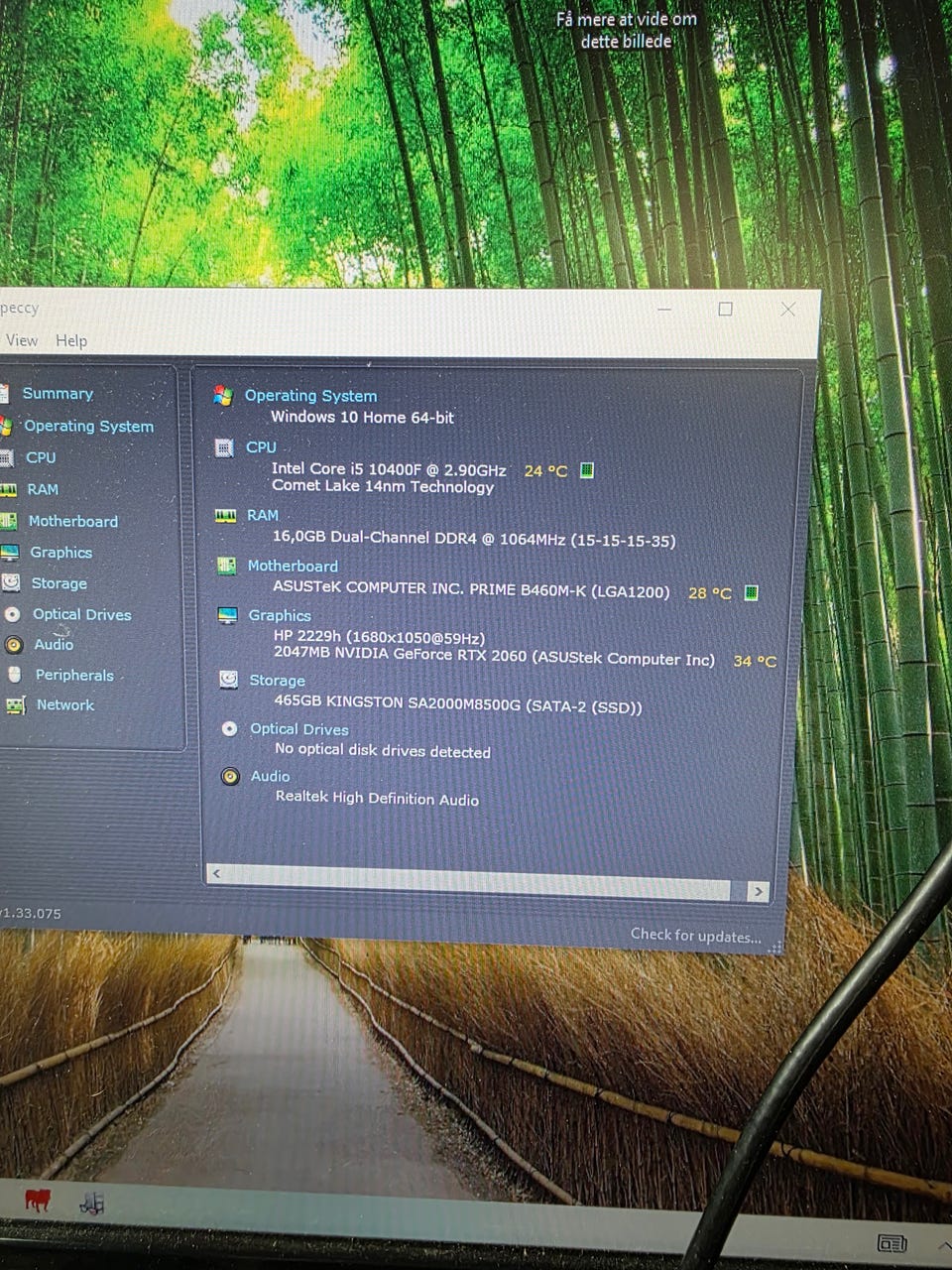
Task: Click the second taskbar app icon
Action: pyautogui.click(x=91, y=1205)
